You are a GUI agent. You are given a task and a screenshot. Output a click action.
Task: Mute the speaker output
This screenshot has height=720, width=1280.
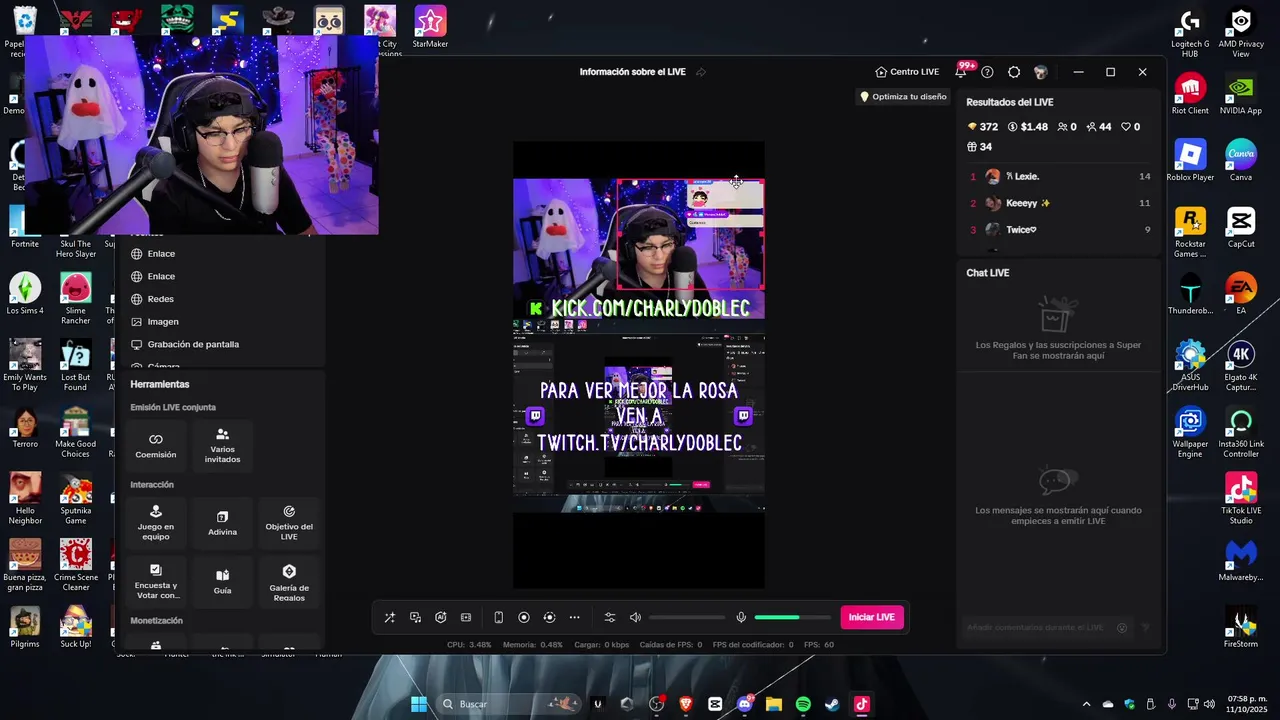tap(635, 617)
